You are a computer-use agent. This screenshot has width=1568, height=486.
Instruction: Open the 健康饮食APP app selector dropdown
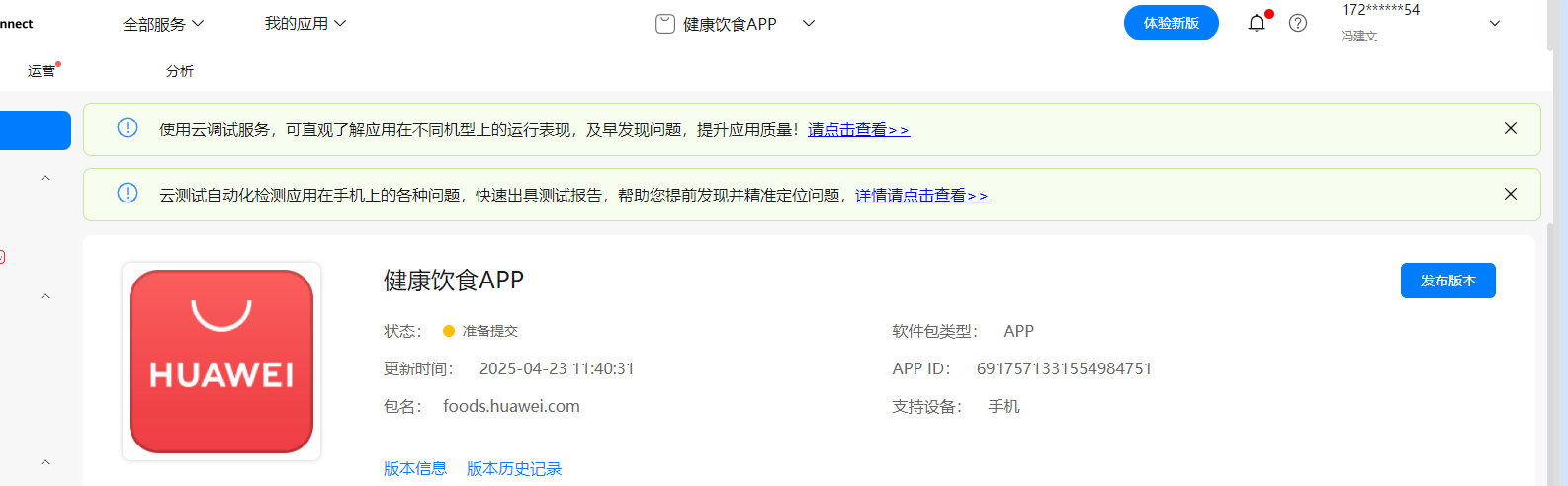(x=809, y=23)
